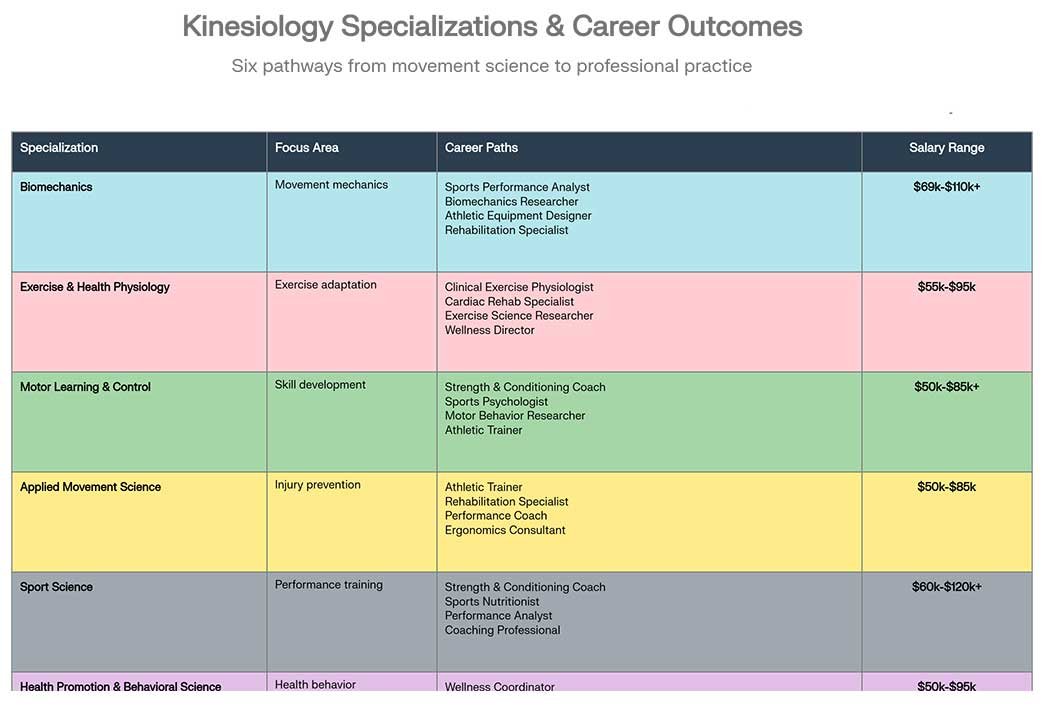Select the Sport Science row label
The width and height of the screenshot is (1042, 708).
click(x=56, y=587)
